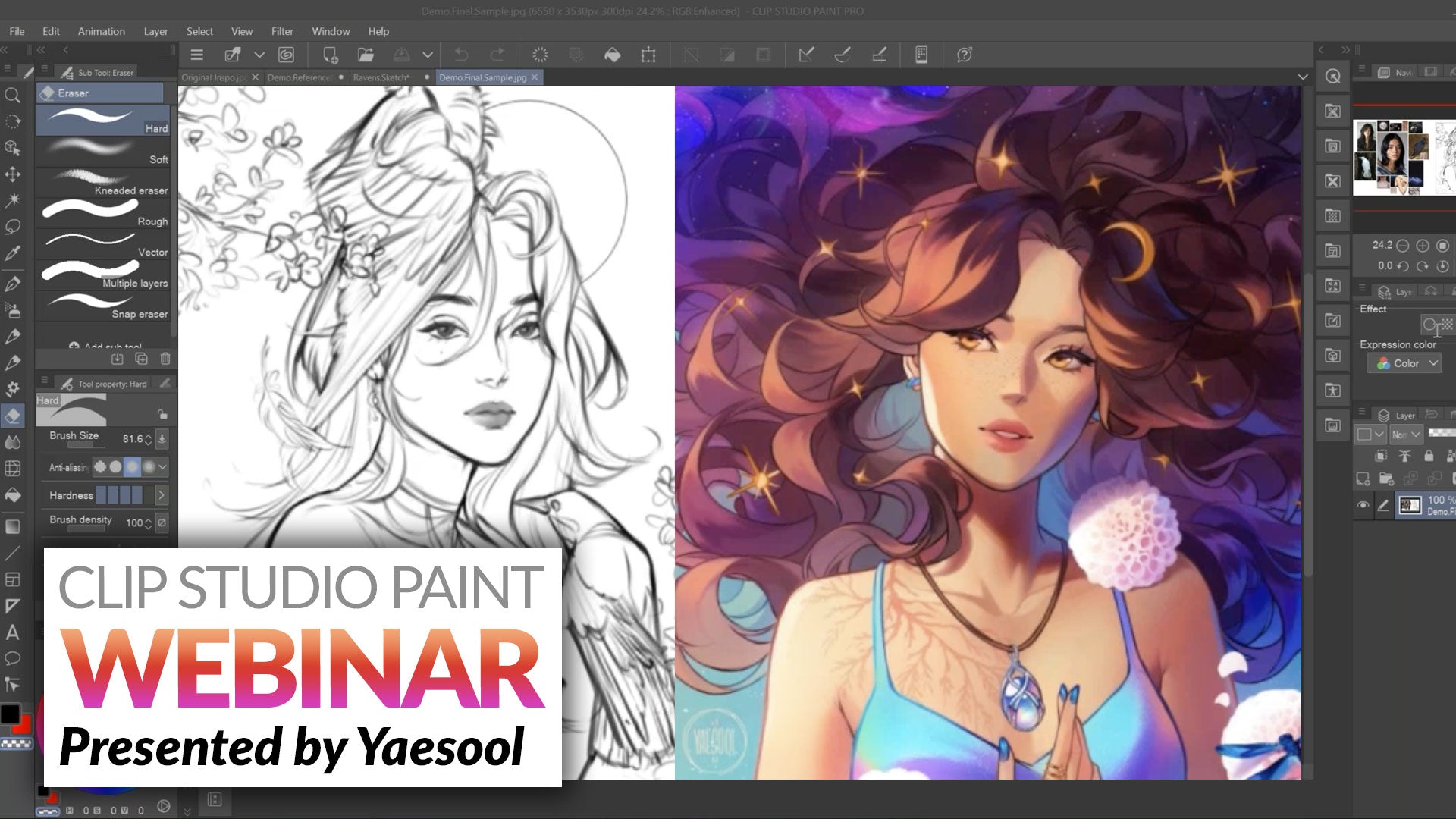Select the Eyedropper tool
The height and width of the screenshot is (819, 1456).
coord(12,253)
